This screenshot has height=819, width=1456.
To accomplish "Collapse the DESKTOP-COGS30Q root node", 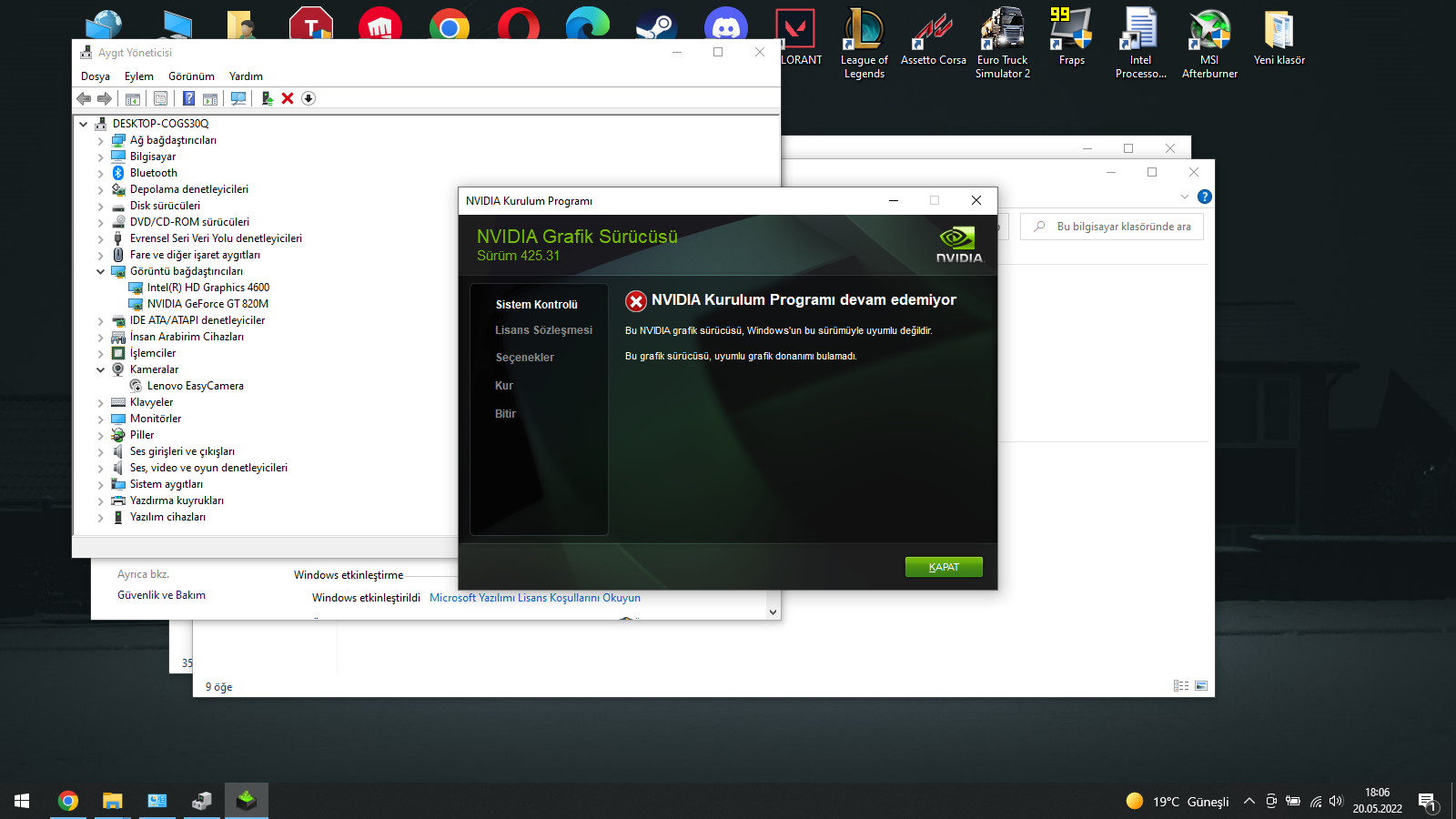I will (x=84, y=124).
